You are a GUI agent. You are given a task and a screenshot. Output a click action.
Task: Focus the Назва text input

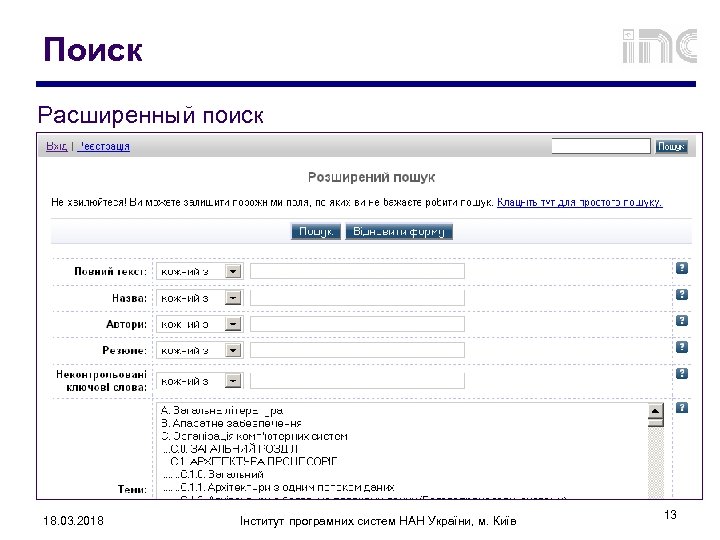[x=357, y=298]
